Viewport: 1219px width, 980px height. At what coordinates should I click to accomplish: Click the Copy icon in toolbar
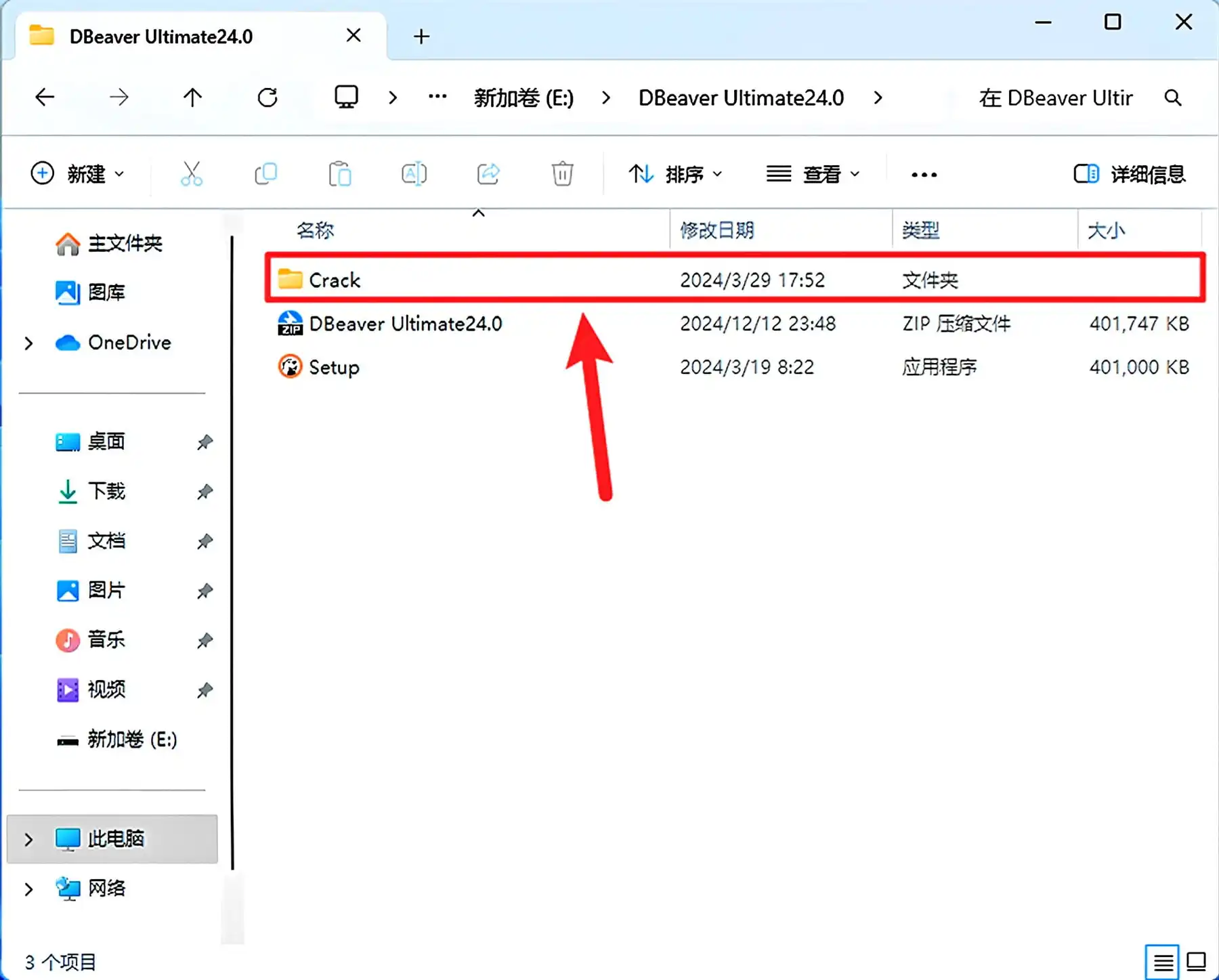(265, 174)
